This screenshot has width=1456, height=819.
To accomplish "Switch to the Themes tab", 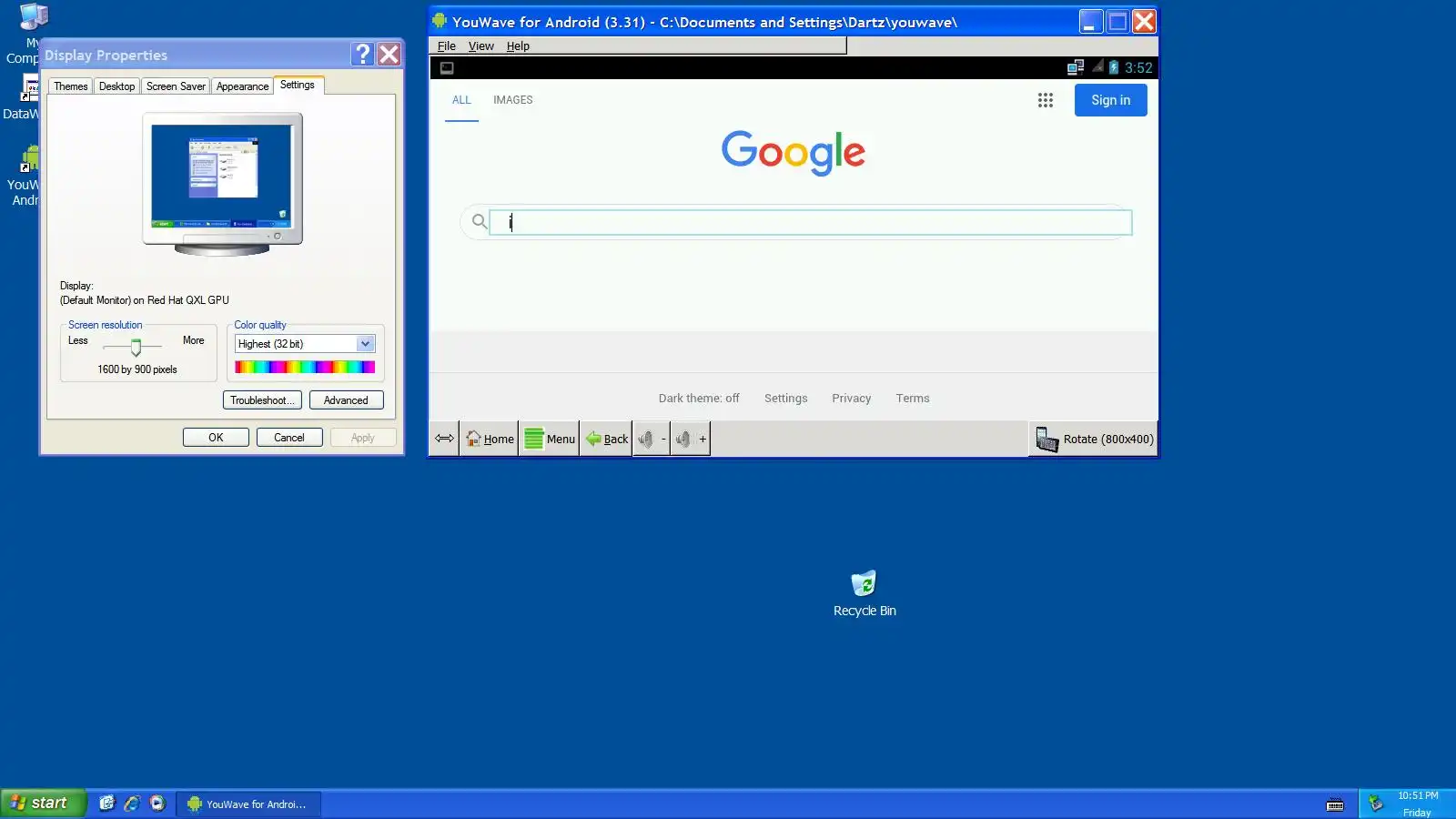I will 71,86.
